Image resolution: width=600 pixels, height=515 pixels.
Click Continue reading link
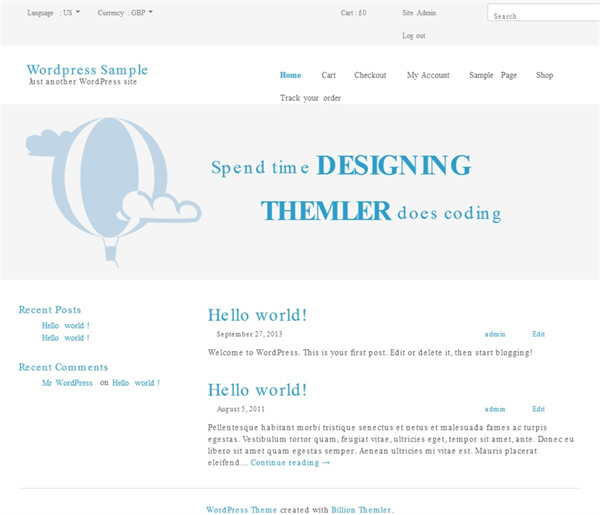[x=290, y=463]
